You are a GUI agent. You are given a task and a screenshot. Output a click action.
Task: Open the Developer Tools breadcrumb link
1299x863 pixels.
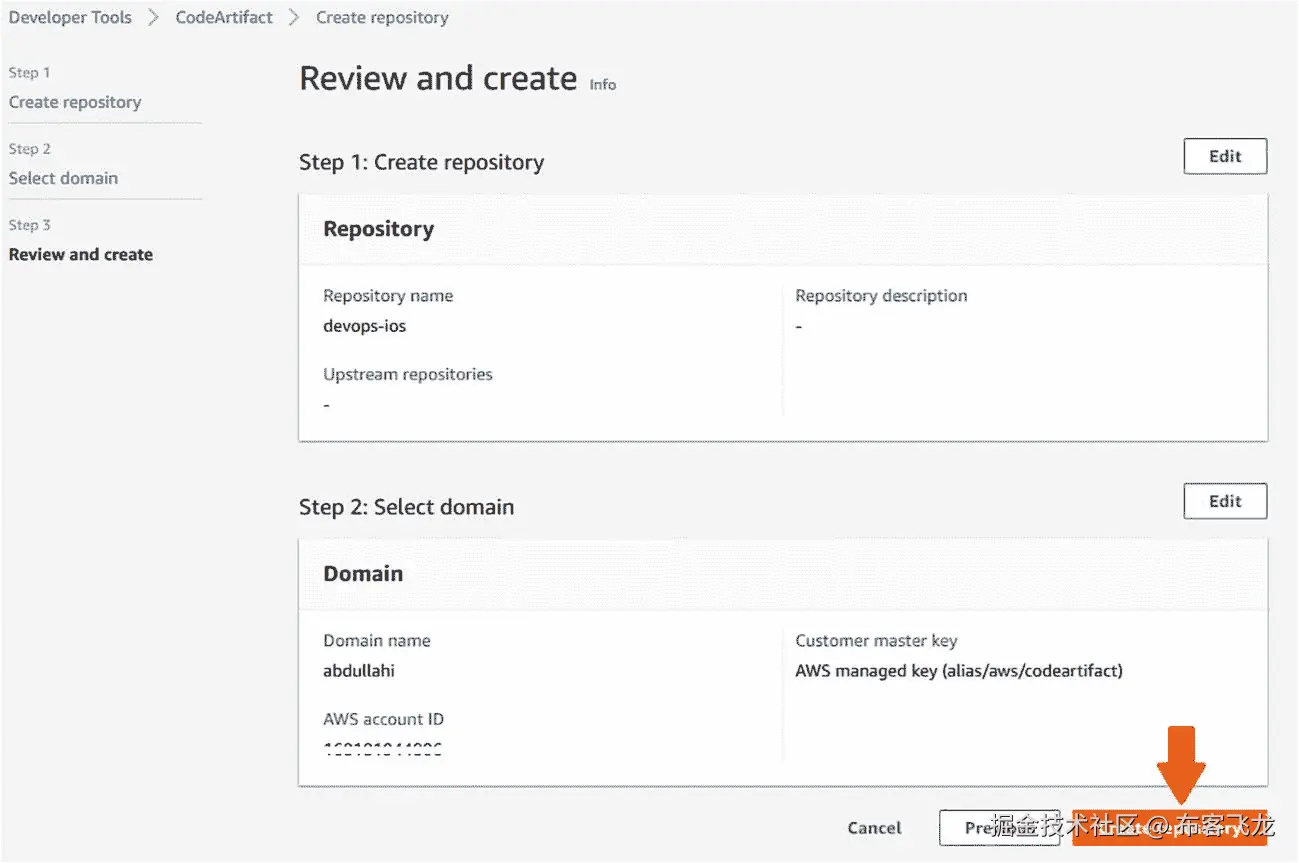[x=70, y=18]
